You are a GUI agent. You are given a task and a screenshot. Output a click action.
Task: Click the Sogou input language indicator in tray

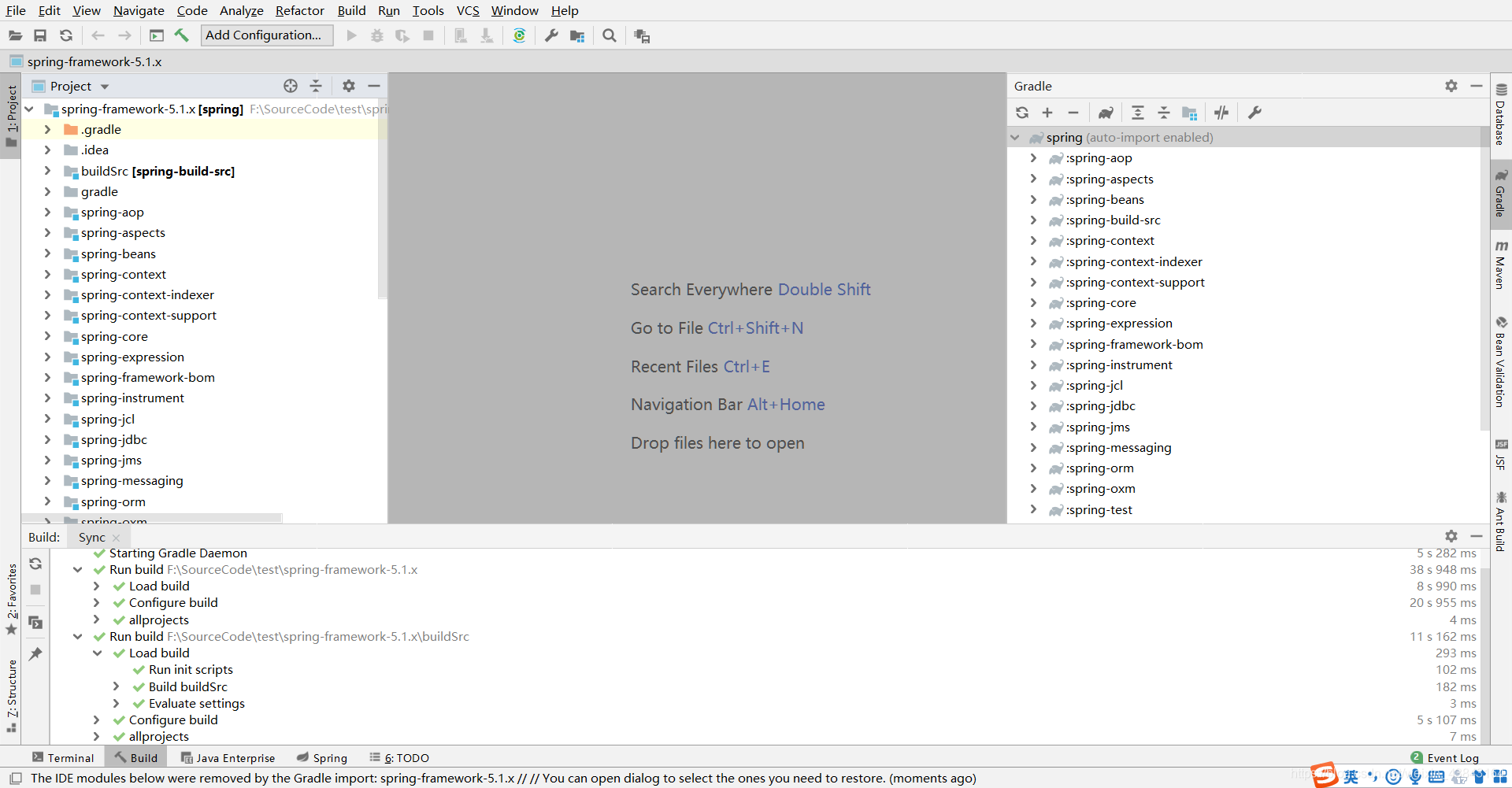pos(1351,777)
